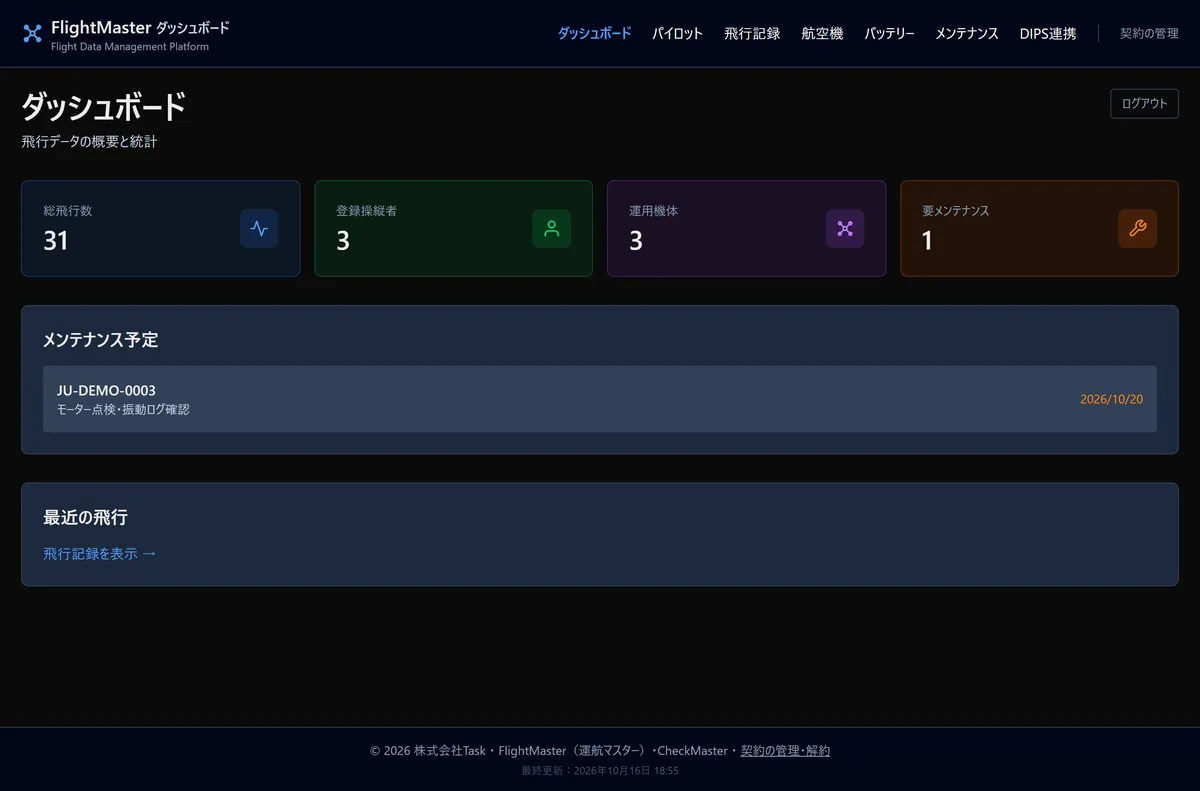Select the JU-DEMO-0003 maintenance entry
Image resolution: width=1200 pixels, height=791 pixels.
click(x=600, y=399)
